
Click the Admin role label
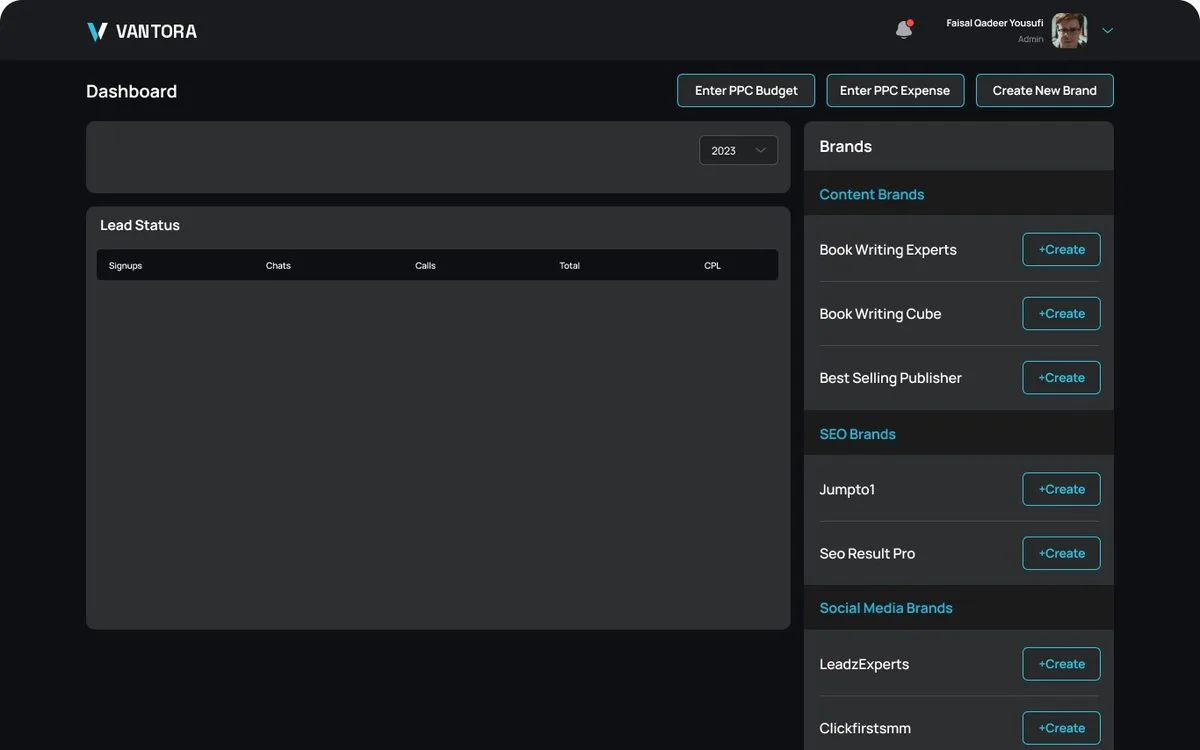(x=1030, y=39)
